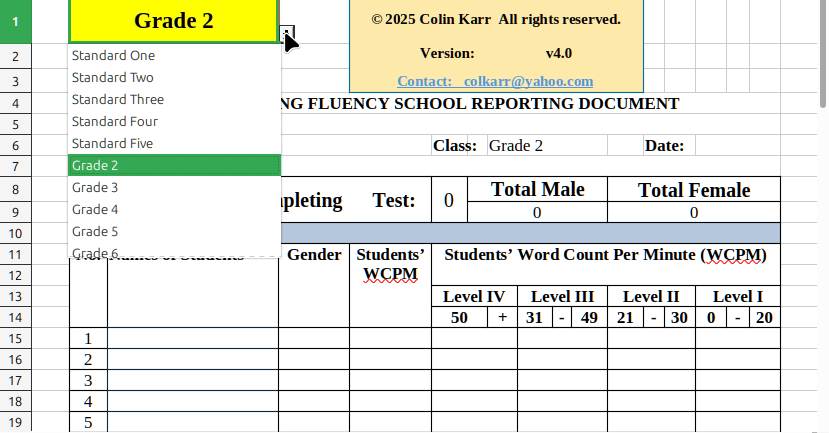
Task: Click the empty Date input cell
Action: click(x=736, y=146)
